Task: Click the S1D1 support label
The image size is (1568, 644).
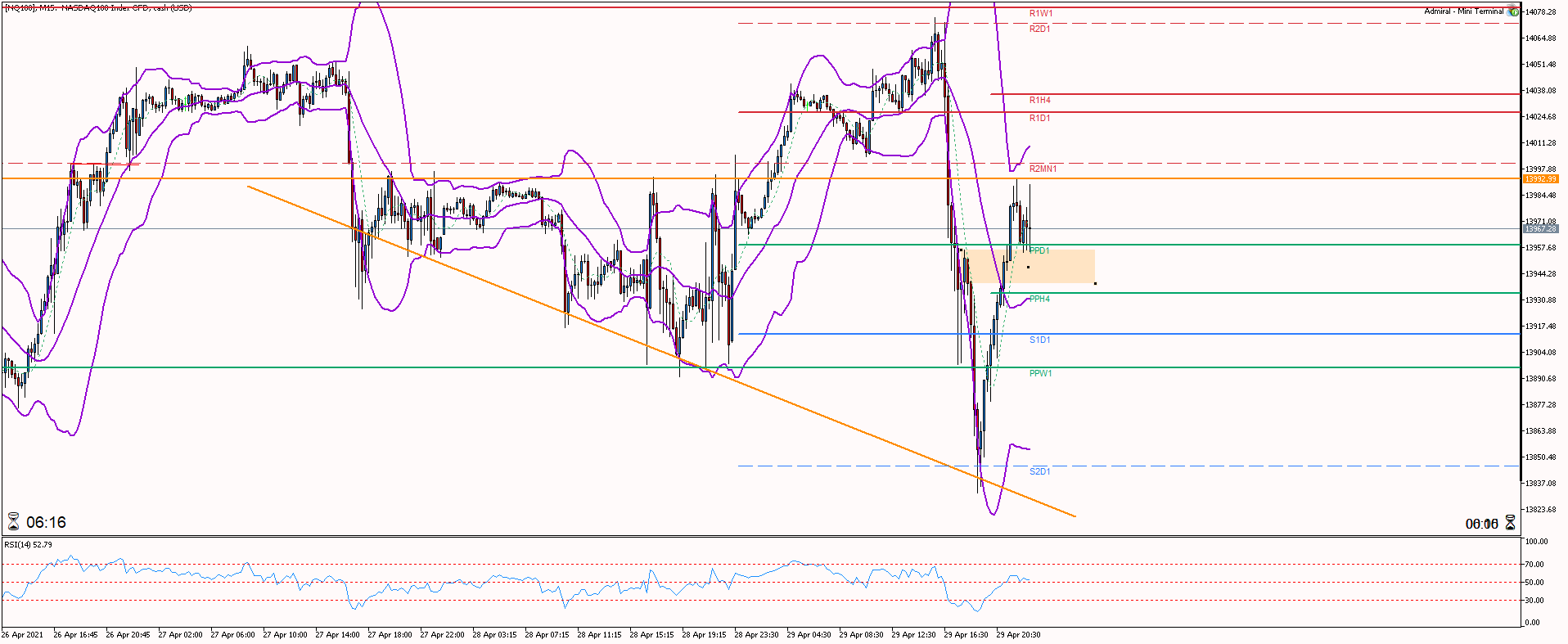Action: tap(1039, 340)
